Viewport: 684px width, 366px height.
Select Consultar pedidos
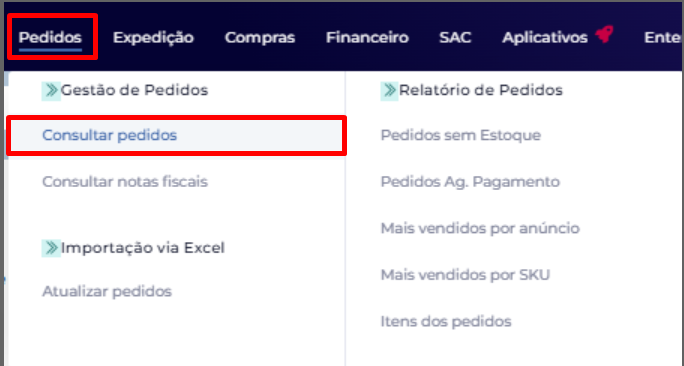point(177,135)
